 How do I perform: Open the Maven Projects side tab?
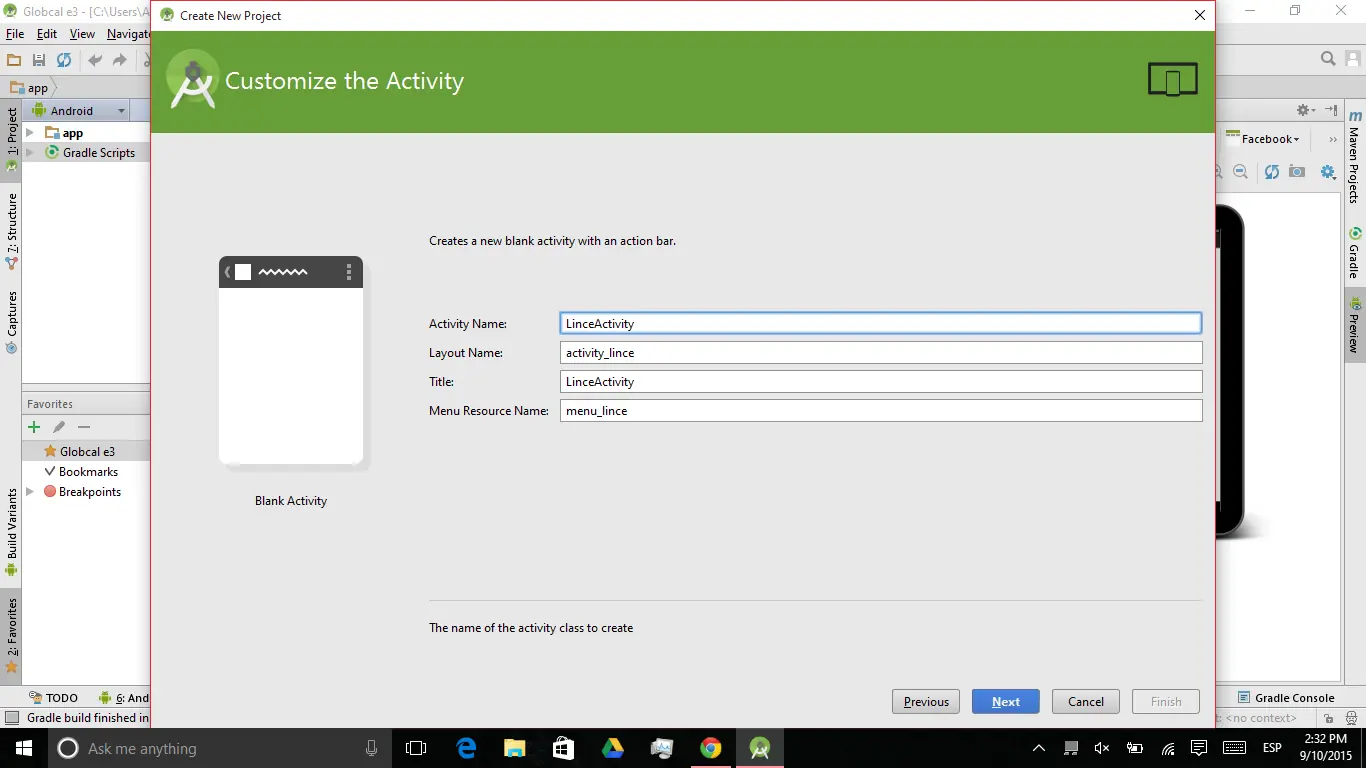(1355, 156)
